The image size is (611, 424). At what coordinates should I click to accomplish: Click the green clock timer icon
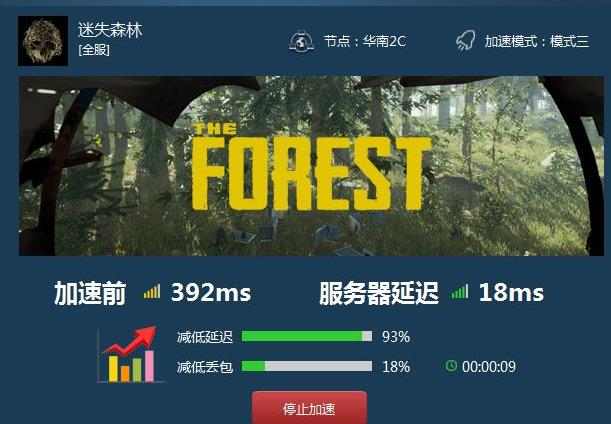pos(451,366)
